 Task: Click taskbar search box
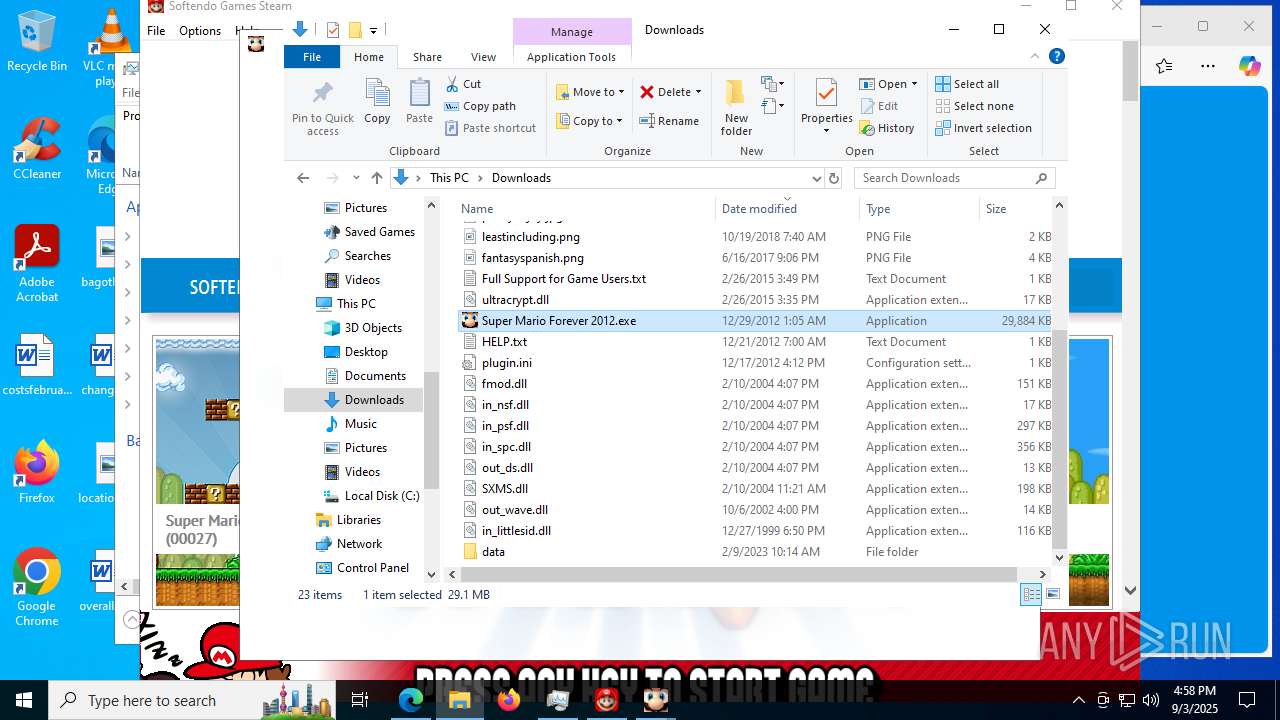click(192, 700)
